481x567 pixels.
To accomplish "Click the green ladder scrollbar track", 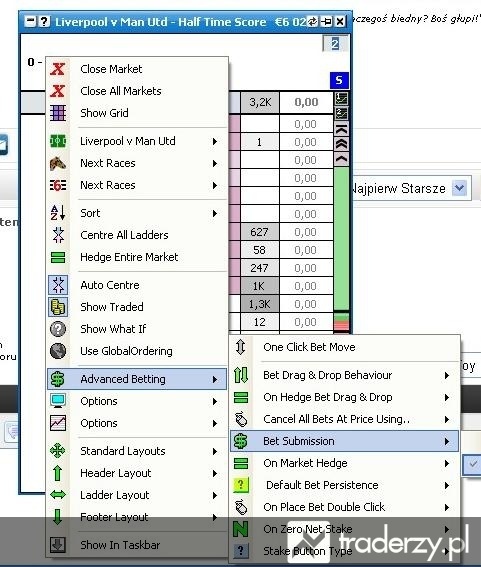I will coord(341,239).
